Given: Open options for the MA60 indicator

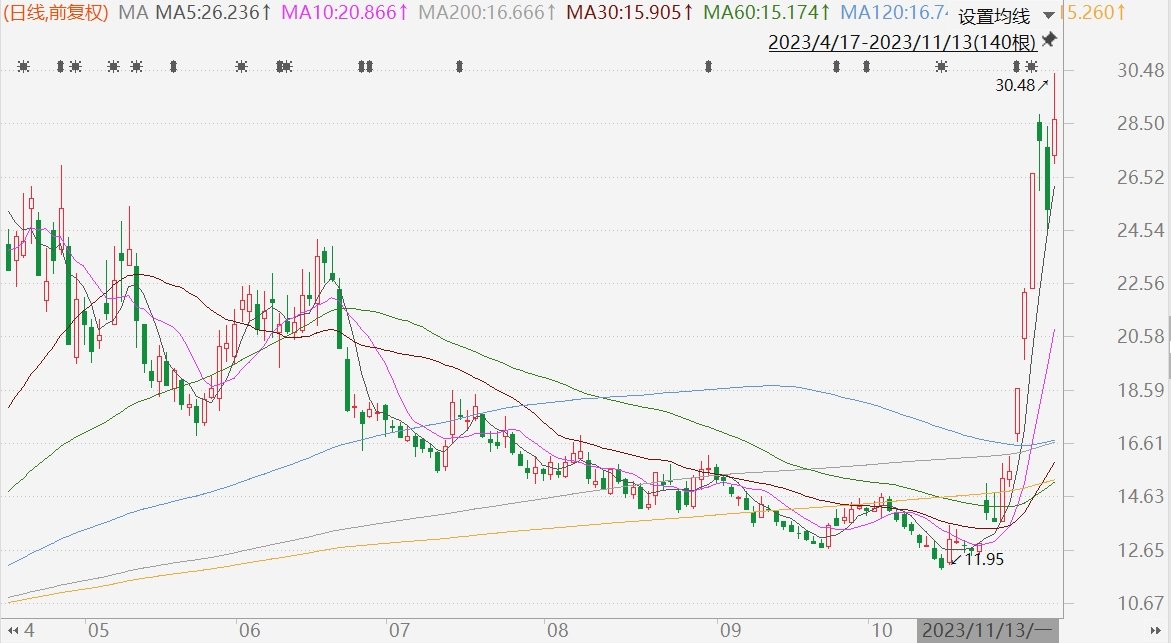Looking at the screenshot, I should click(x=767, y=13).
